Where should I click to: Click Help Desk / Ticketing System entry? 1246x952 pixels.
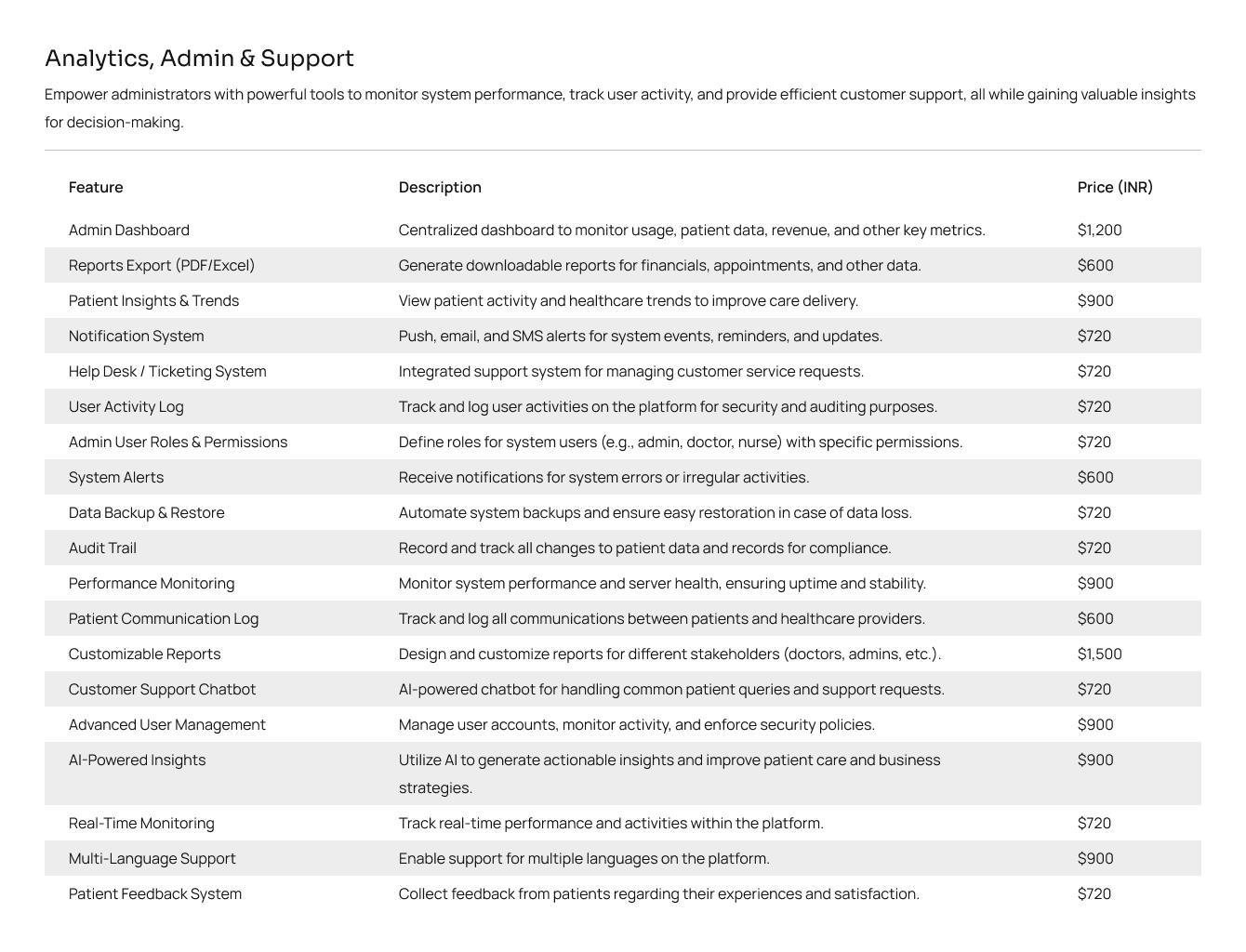click(x=167, y=371)
